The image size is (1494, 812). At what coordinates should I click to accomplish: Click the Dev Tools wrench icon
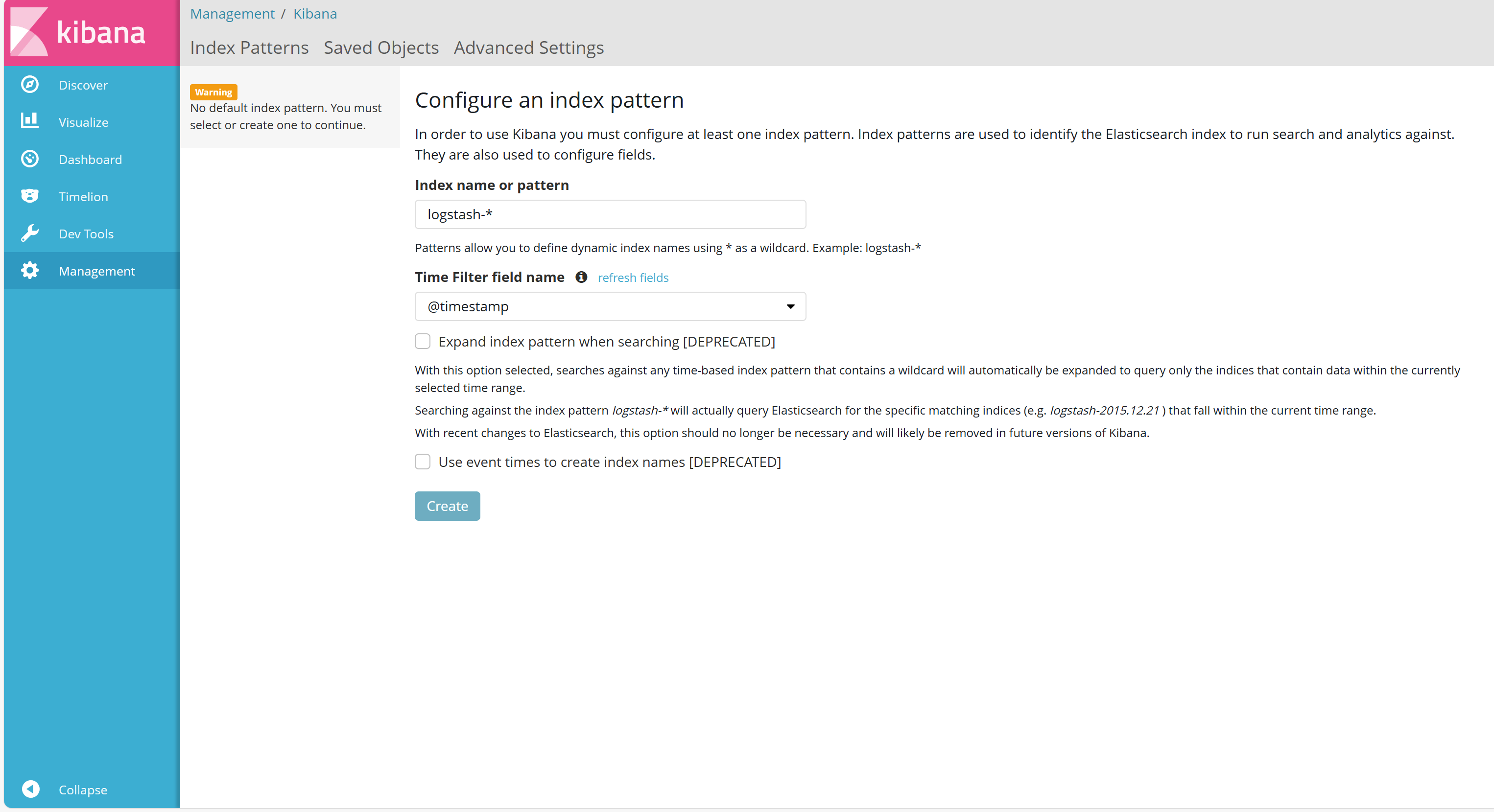coord(29,233)
